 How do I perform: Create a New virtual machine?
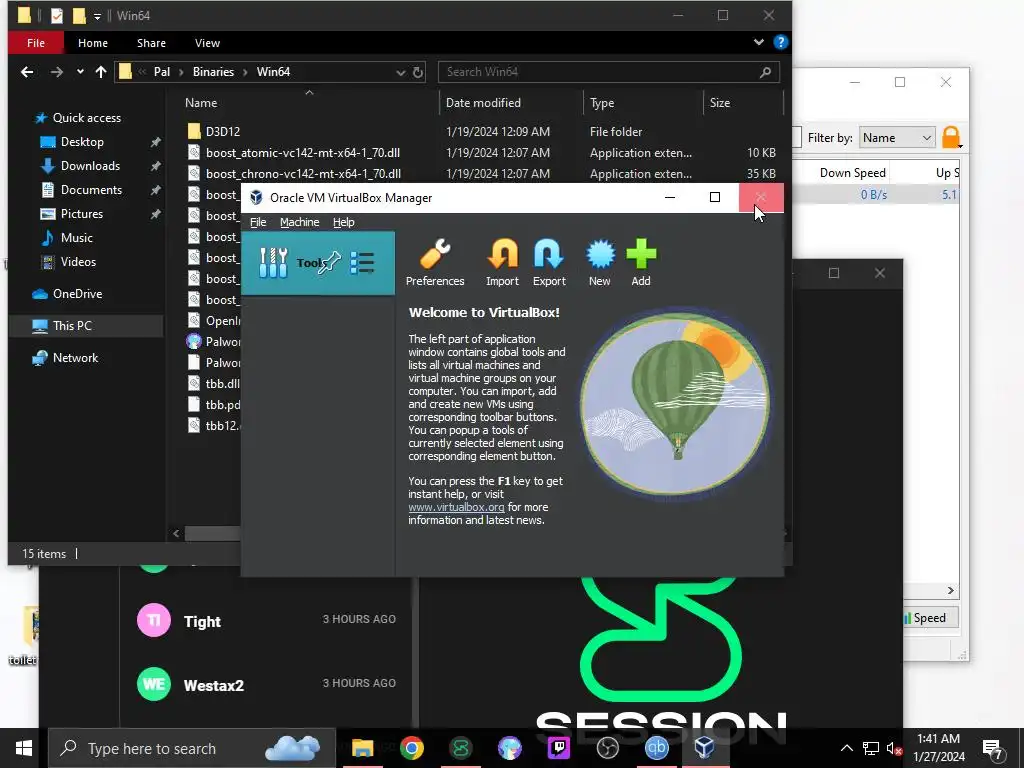click(600, 263)
